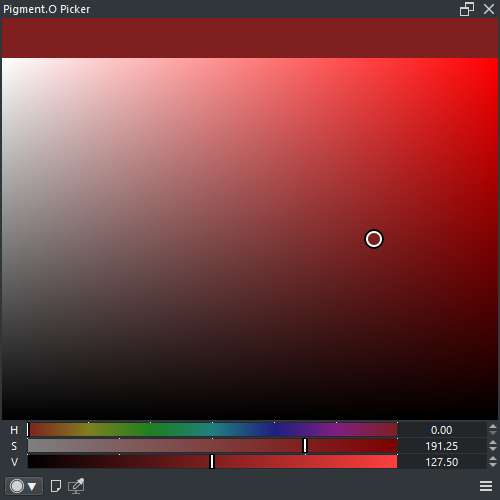Click the H channel label

coord(14,430)
